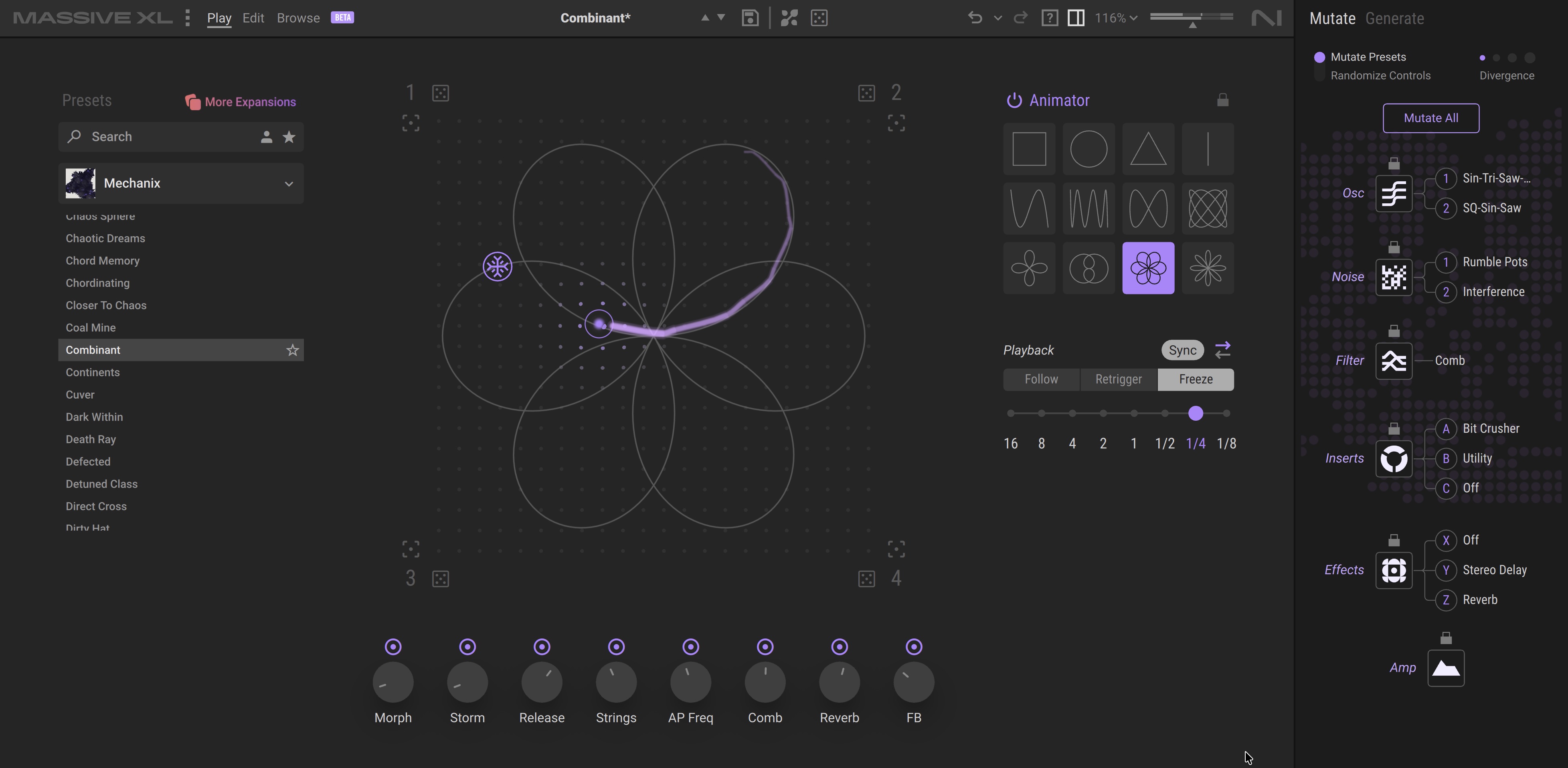Click the save preset icon
The image size is (1568, 768).
[750, 18]
